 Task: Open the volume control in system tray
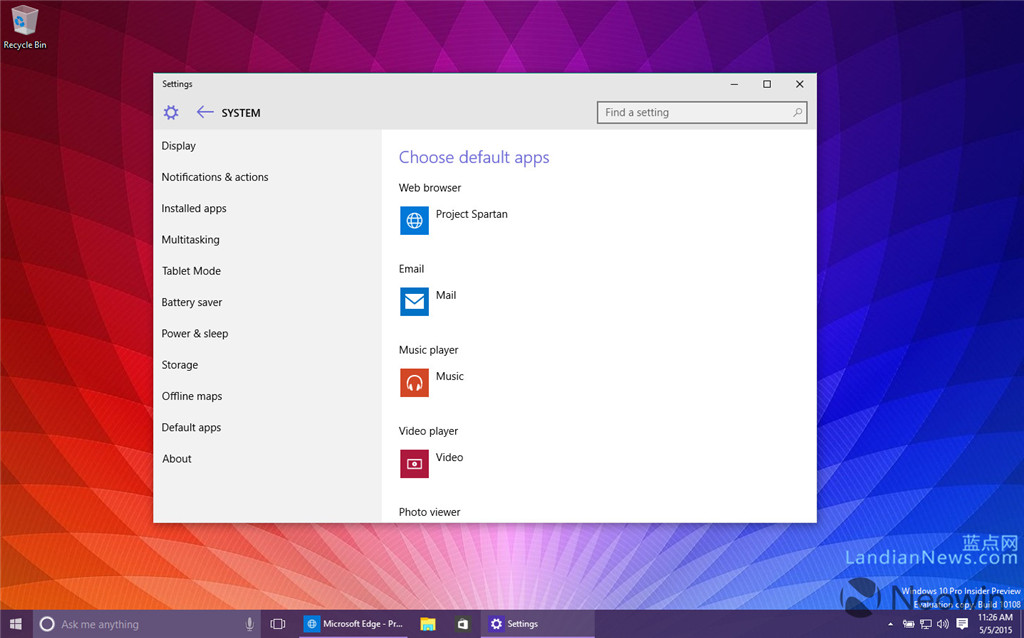(x=942, y=623)
